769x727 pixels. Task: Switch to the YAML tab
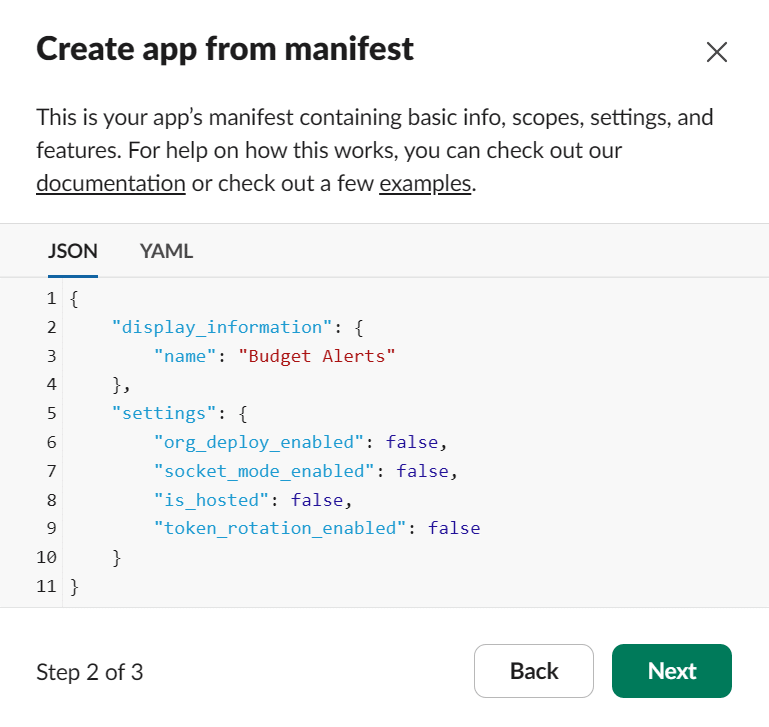click(x=166, y=251)
